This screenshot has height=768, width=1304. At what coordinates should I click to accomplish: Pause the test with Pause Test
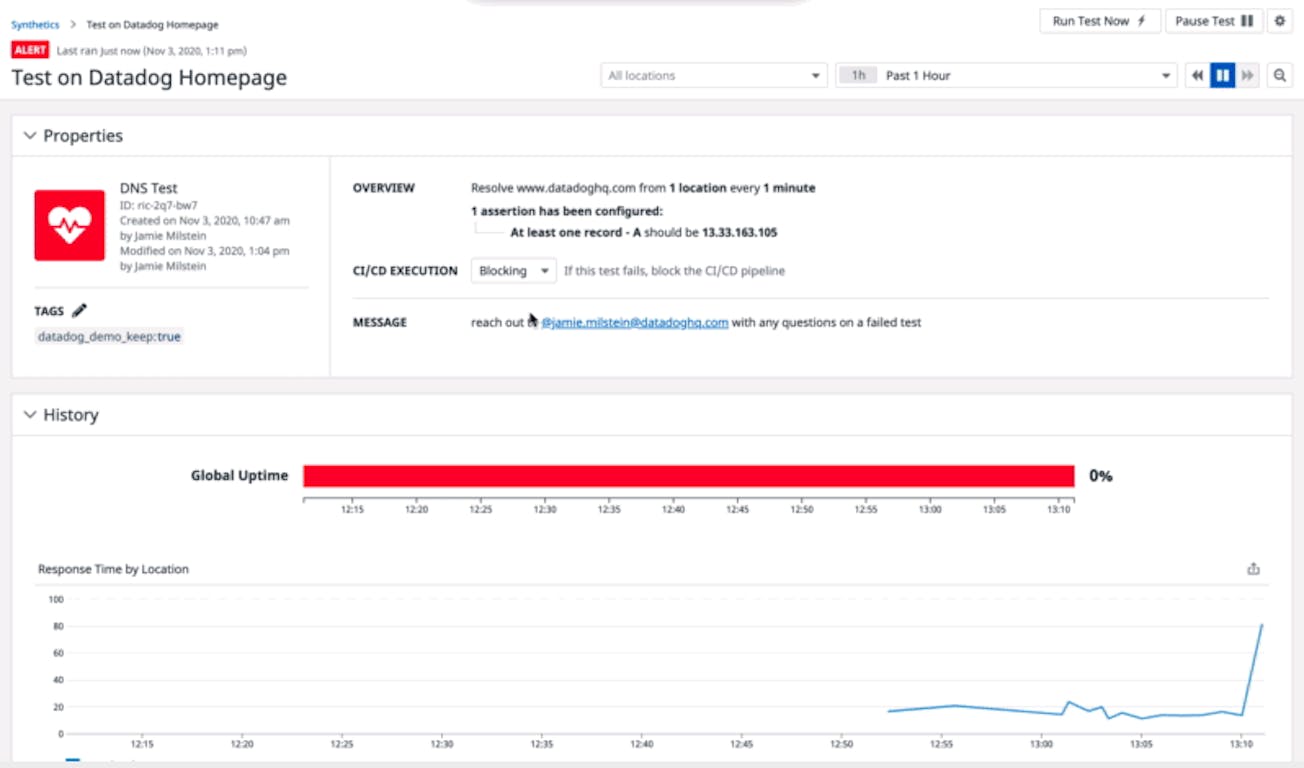pyautogui.click(x=1213, y=21)
